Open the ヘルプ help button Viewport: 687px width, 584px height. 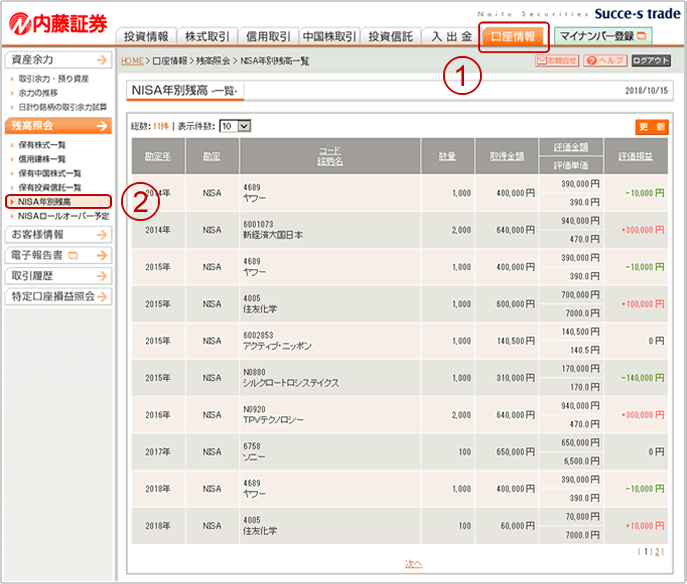[x=605, y=61]
